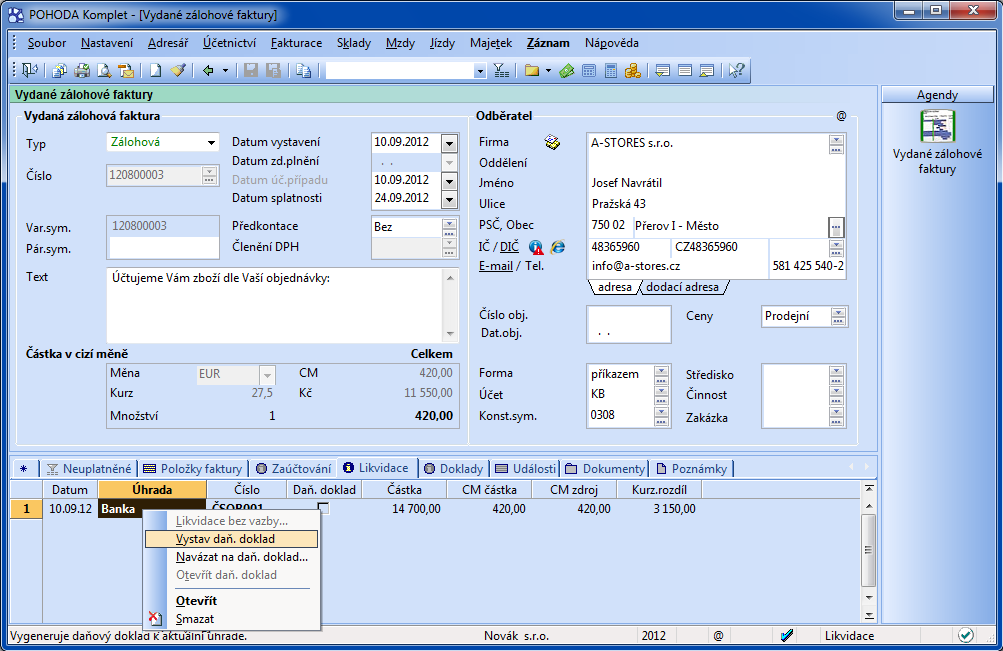The image size is (1003, 651).
Task: Click the DIČ link label
Action: point(509,247)
